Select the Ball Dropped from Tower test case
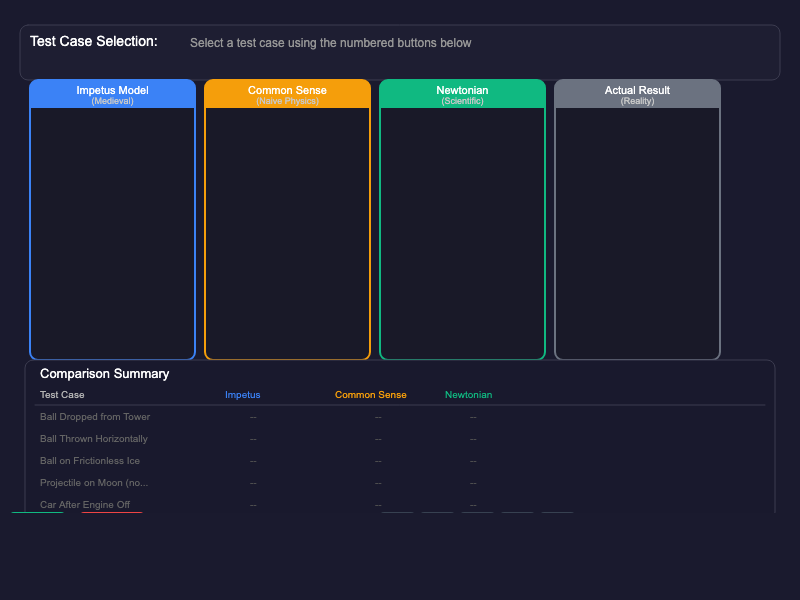 point(94,417)
